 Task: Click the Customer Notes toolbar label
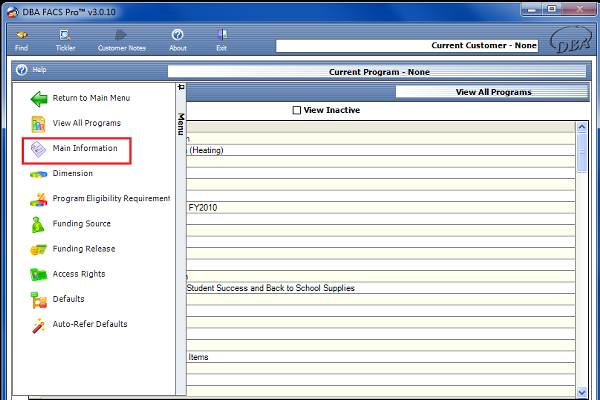coord(122,48)
